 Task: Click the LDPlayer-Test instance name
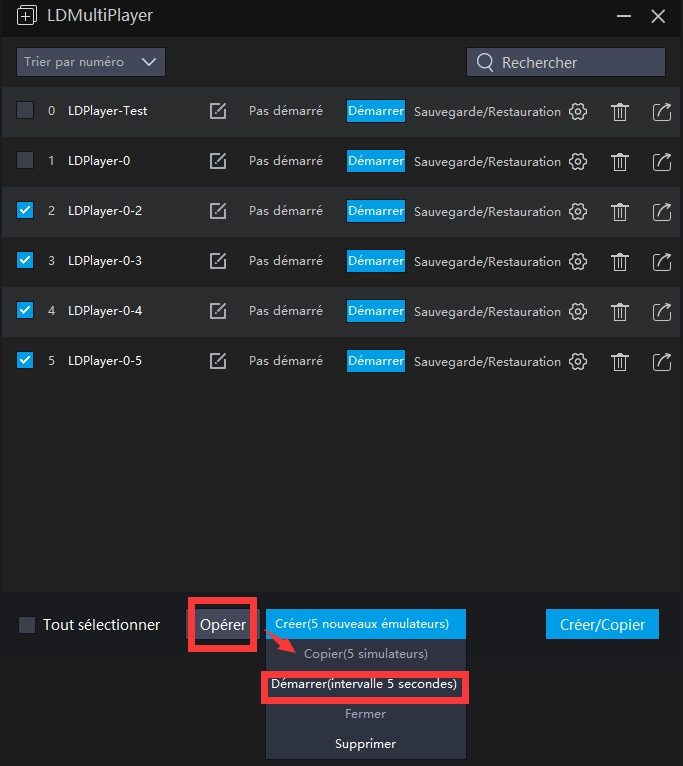(x=107, y=111)
